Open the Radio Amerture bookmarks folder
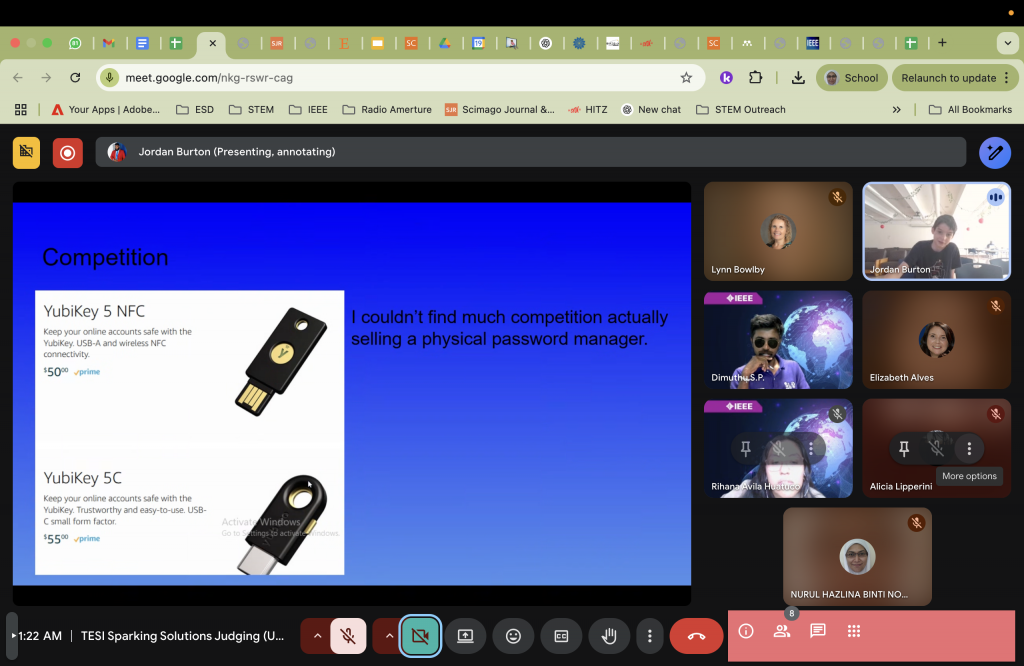 click(x=387, y=110)
